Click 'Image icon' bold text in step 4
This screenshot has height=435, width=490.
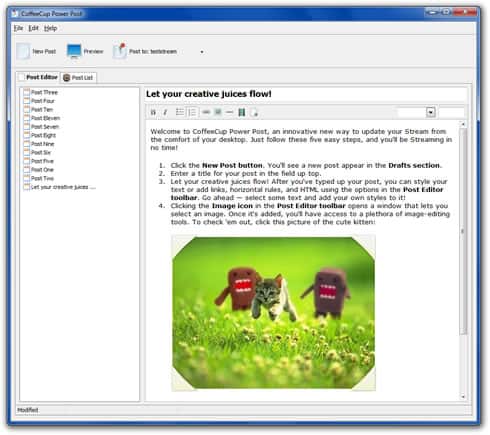point(232,206)
